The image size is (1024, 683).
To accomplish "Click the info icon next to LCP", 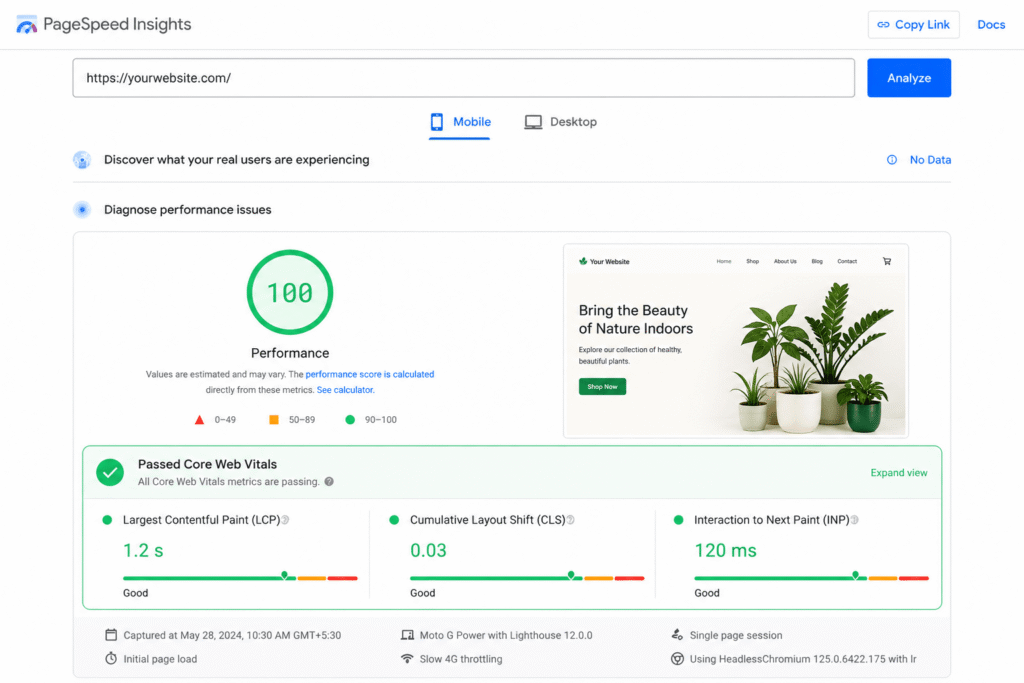I will pos(285,520).
